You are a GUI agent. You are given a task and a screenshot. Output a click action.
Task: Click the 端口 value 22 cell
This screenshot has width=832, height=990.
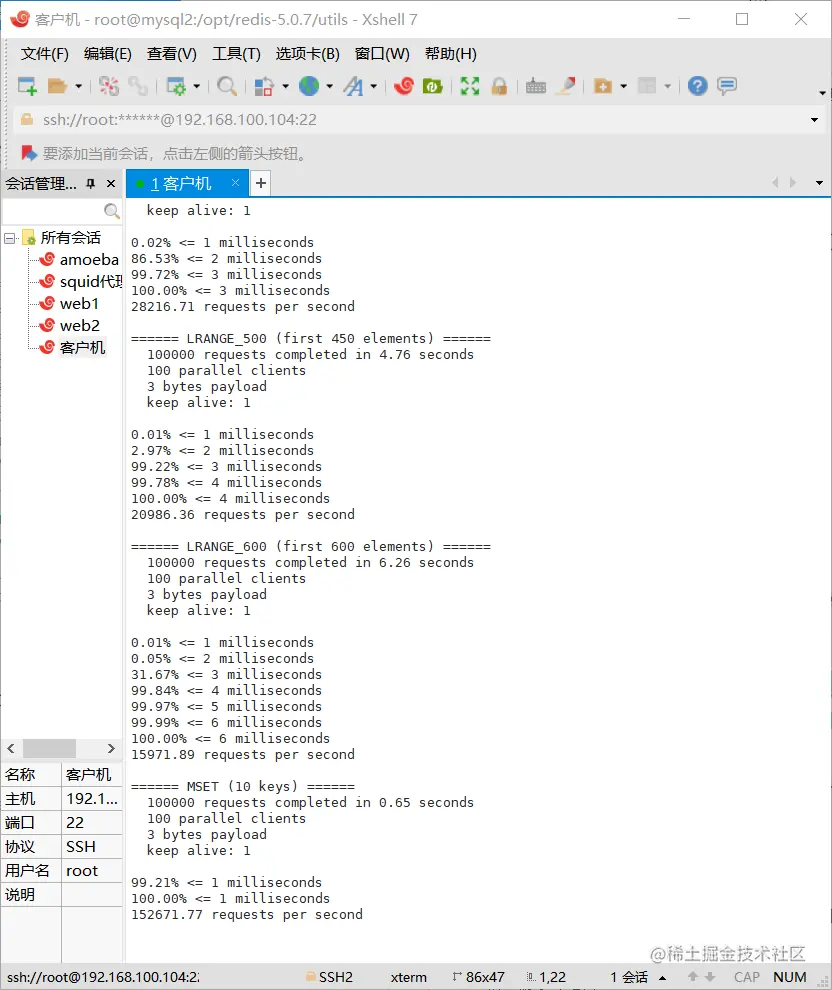coord(92,823)
